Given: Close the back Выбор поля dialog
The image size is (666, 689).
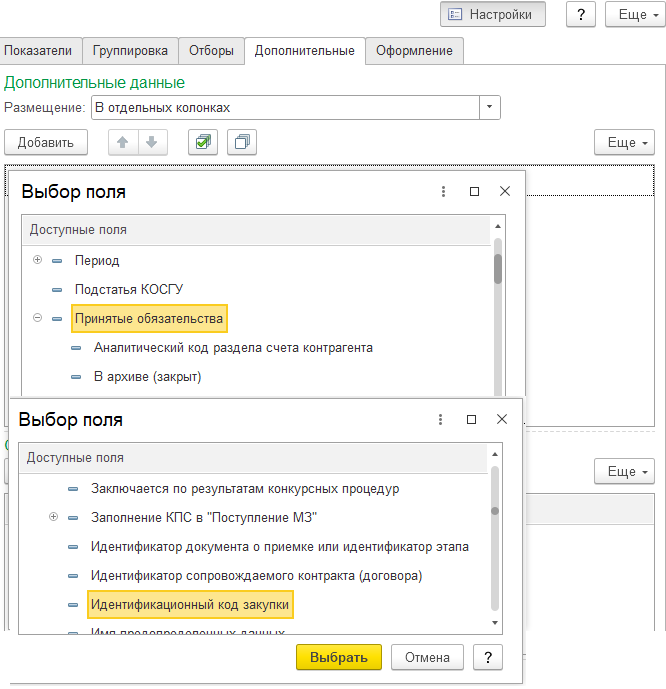Looking at the screenshot, I should click(x=505, y=192).
